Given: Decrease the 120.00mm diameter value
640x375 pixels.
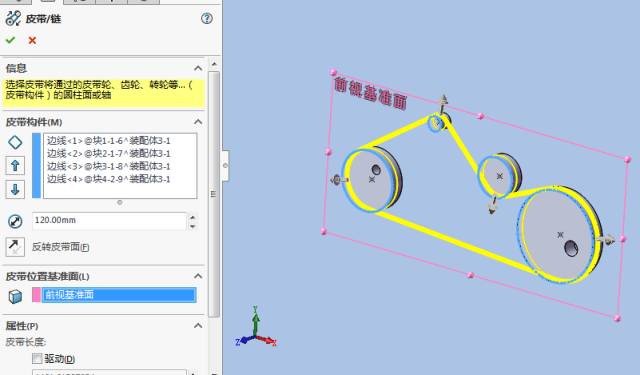Looking at the screenshot, I should click(x=193, y=226).
